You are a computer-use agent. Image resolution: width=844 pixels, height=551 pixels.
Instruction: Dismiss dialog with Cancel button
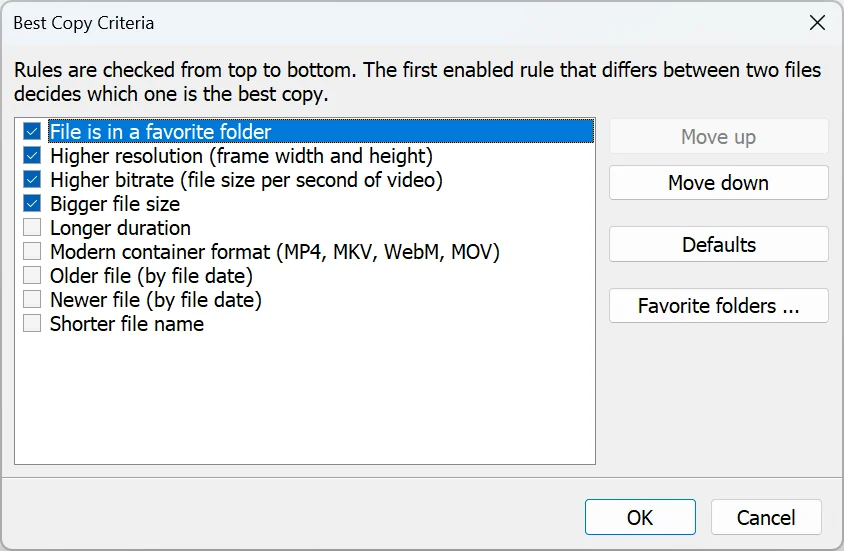[766, 517]
